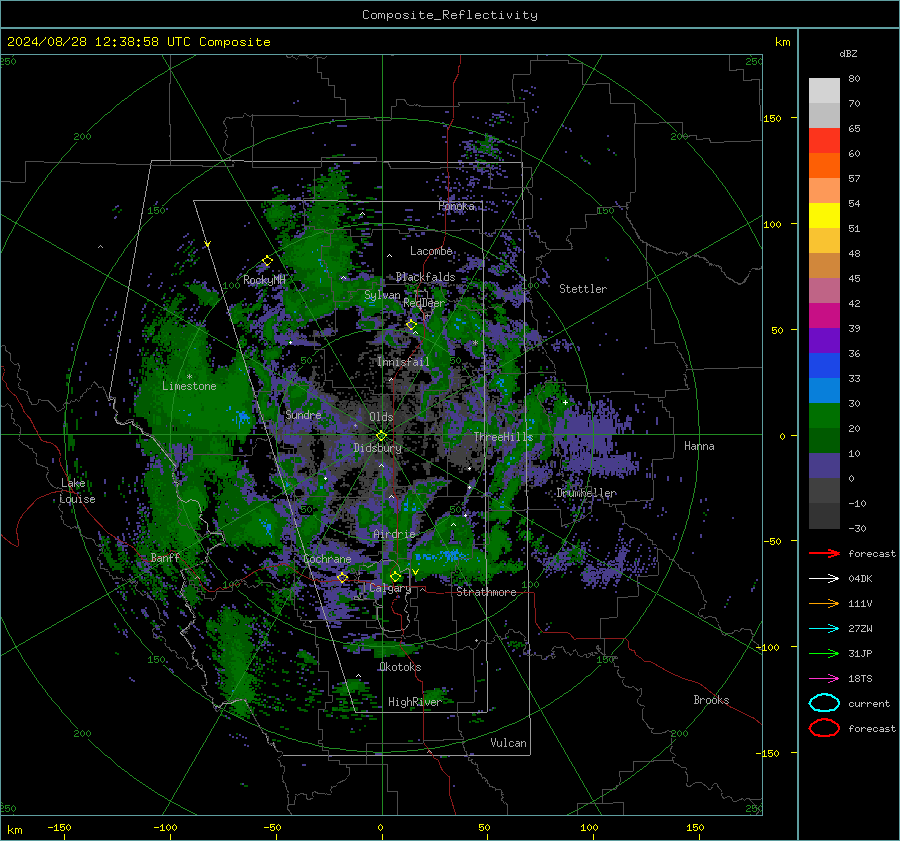Click the yellow diamond marker above Calgary

395,576
